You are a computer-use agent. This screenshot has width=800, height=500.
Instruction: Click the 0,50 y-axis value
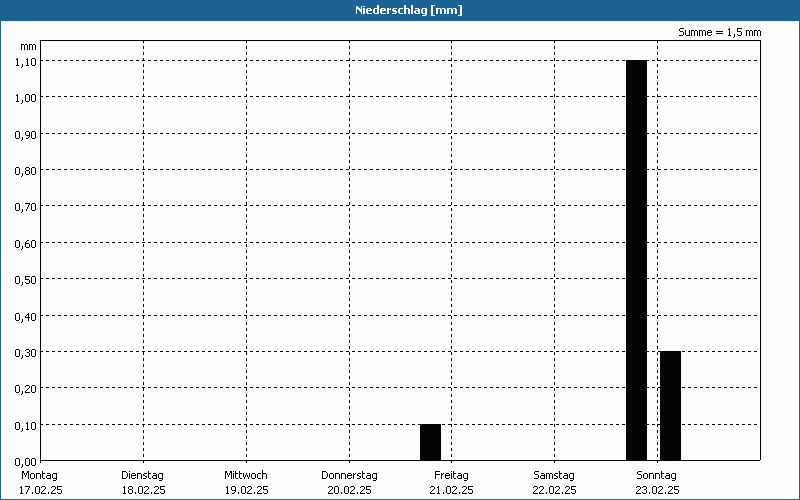coord(26,280)
